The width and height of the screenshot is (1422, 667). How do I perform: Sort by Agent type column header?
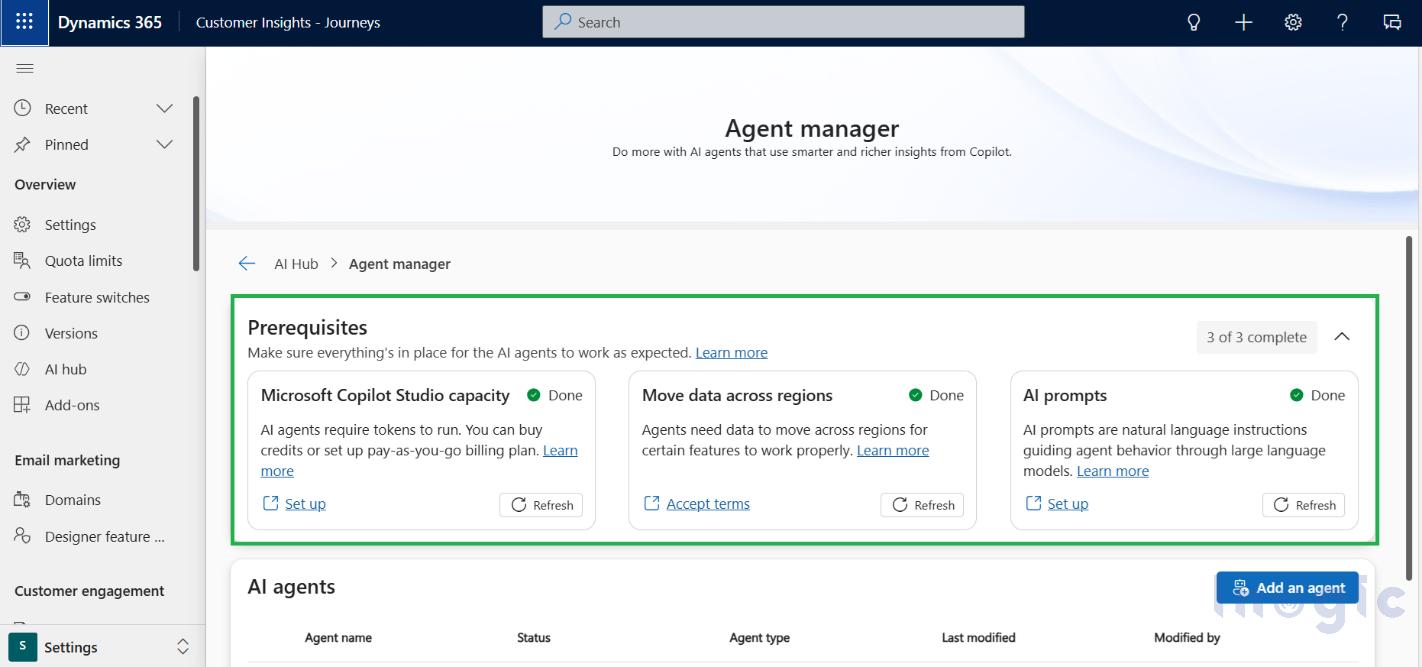coord(760,637)
